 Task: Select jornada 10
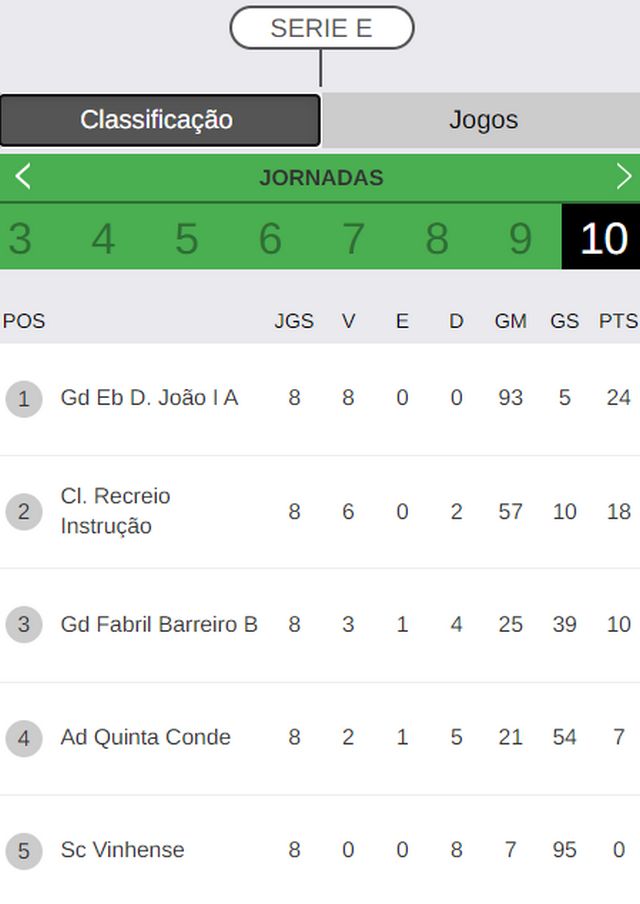click(x=601, y=237)
